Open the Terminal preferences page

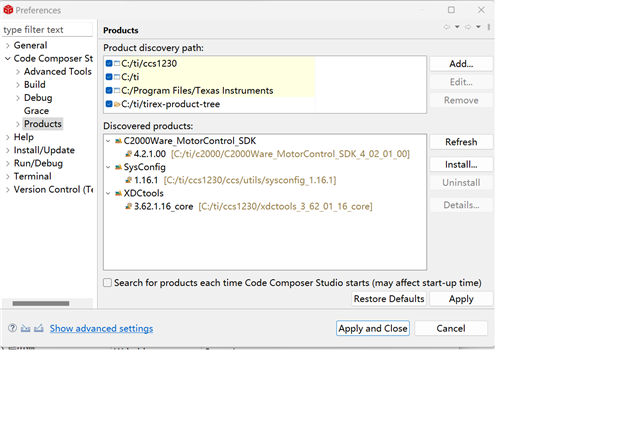(x=32, y=176)
